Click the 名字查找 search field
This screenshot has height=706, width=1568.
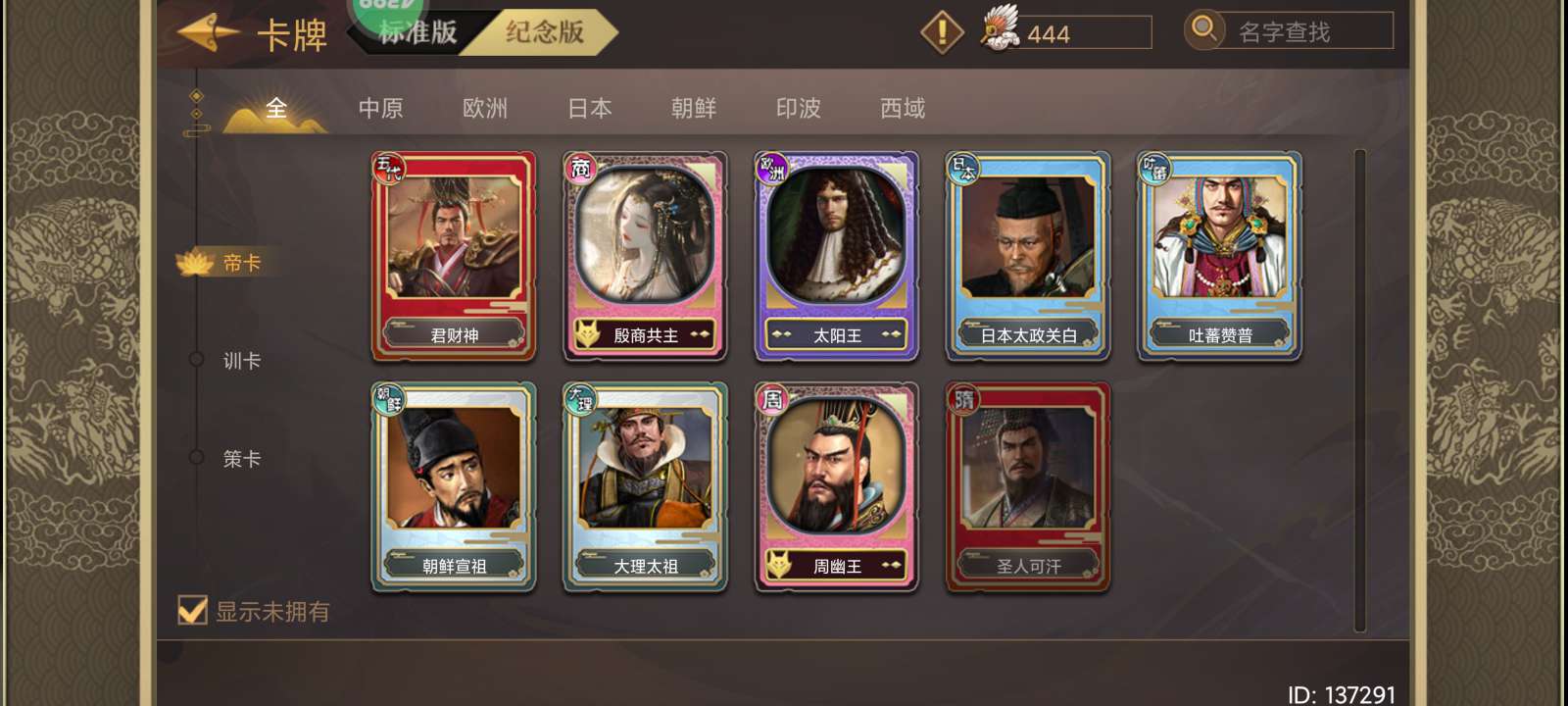(1303, 31)
